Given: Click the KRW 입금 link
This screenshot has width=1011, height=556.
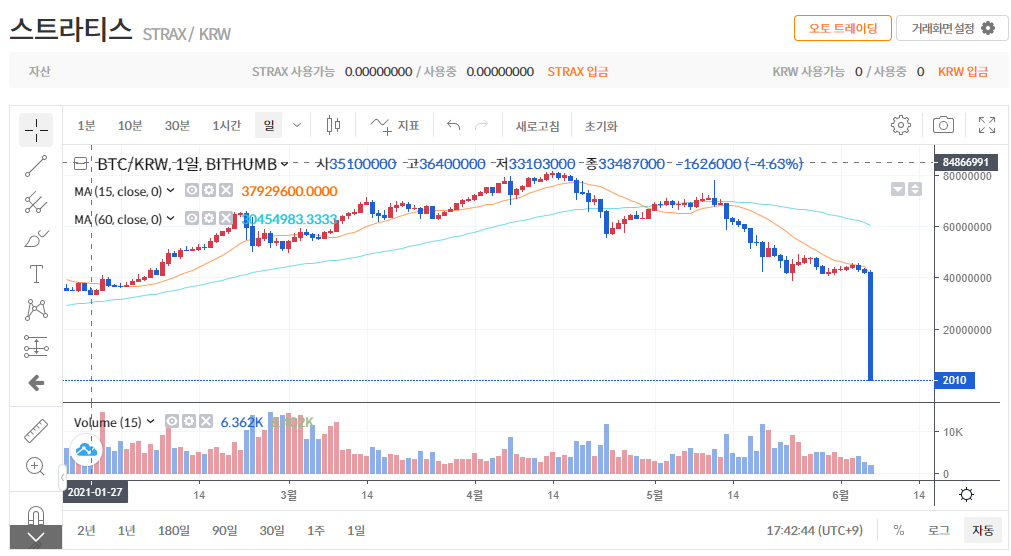Looking at the screenshot, I should coord(963,72).
